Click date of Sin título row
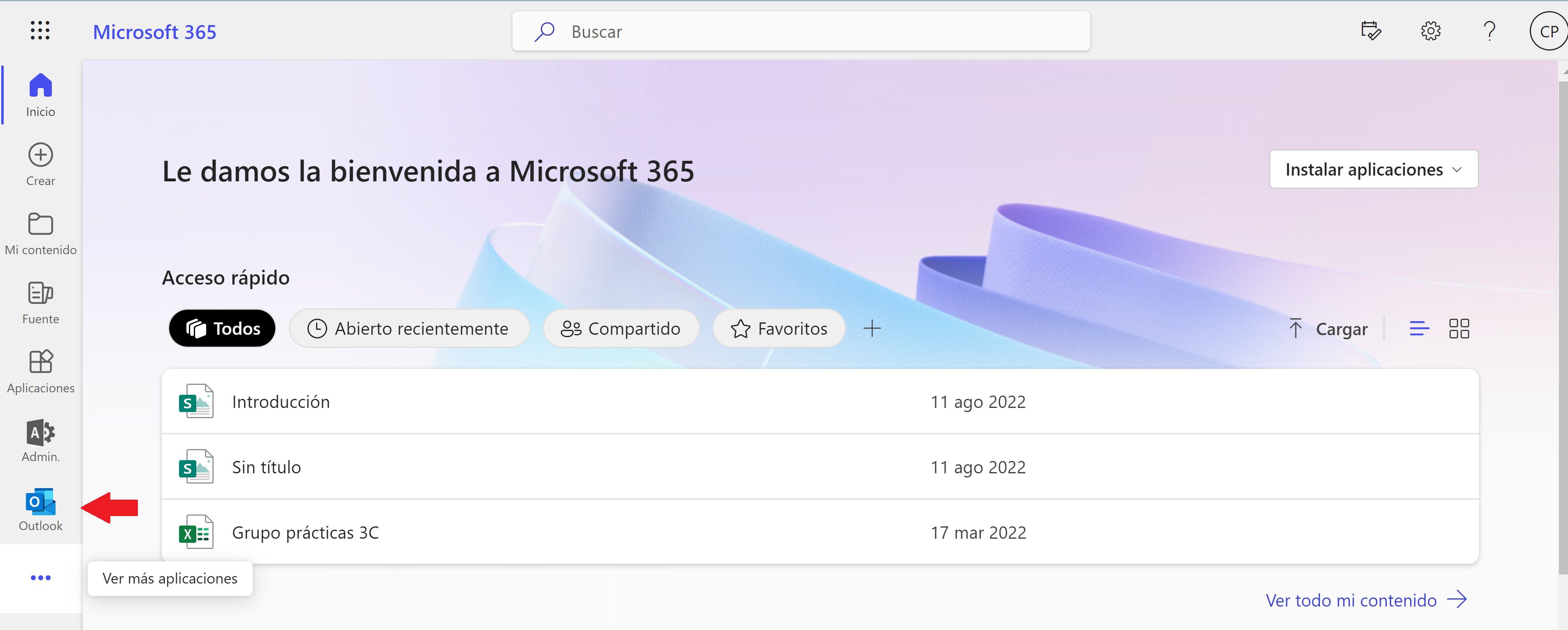Viewport: 1568px width, 630px height. point(978,467)
